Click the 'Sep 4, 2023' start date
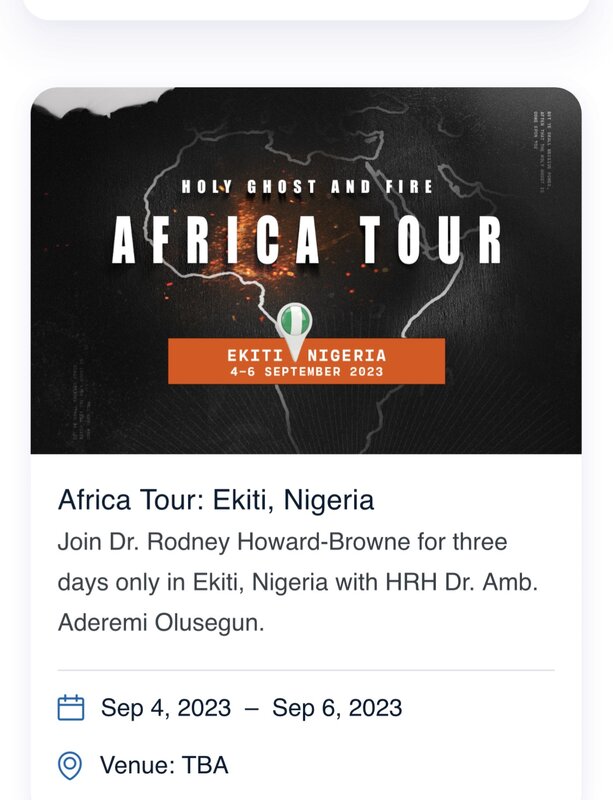Image resolution: width=613 pixels, height=800 pixels. pyautogui.click(x=167, y=708)
